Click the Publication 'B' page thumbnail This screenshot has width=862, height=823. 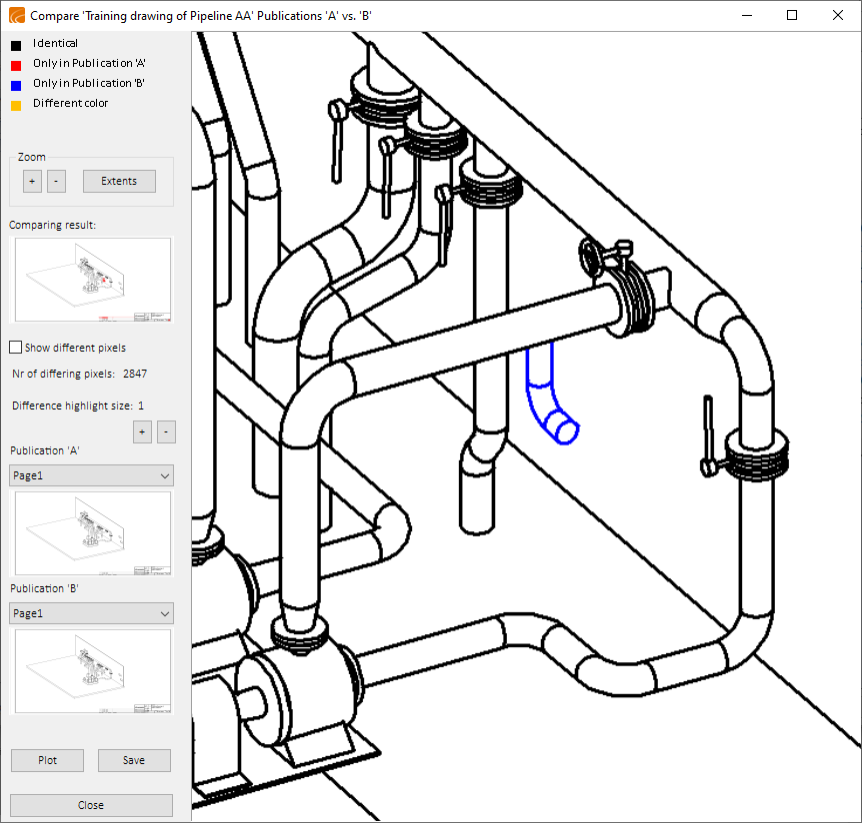pos(91,670)
